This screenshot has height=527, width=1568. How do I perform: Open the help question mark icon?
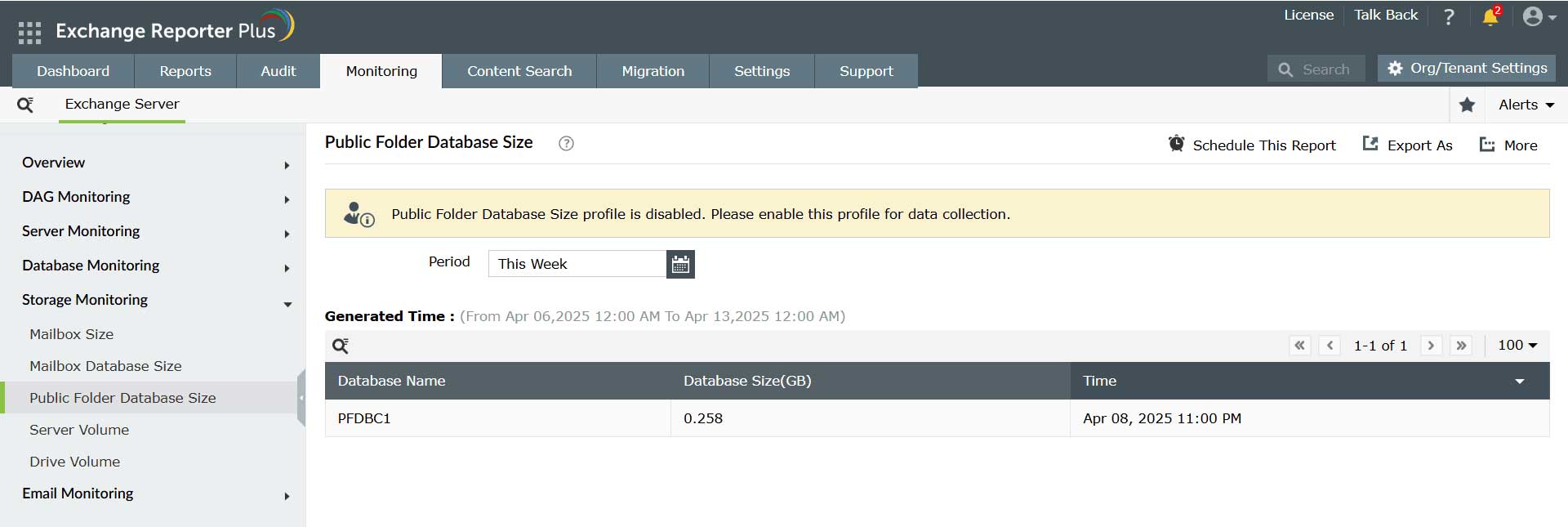(1448, 17)
